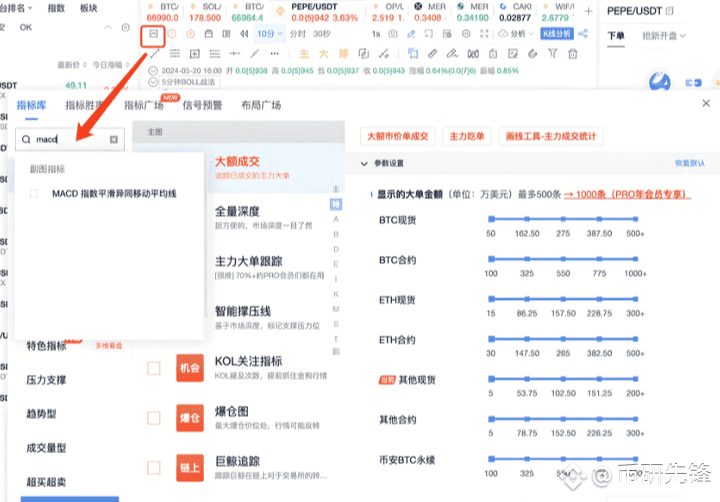Click the filter funnel icon
Image resolution: width=720 pixels, height=502 pixels.
(553, 54)
